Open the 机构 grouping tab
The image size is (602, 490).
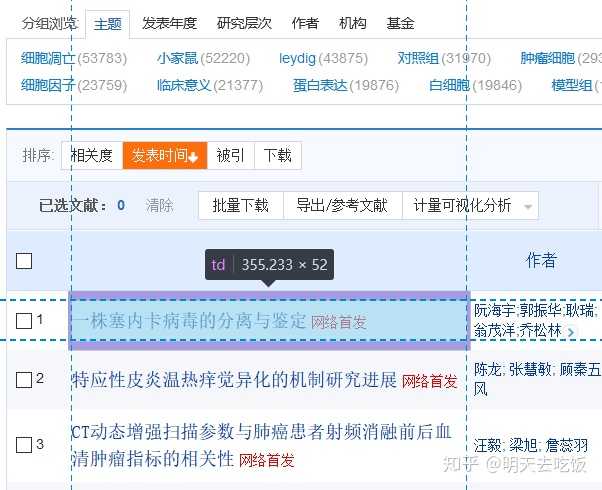tap(353, 23)
